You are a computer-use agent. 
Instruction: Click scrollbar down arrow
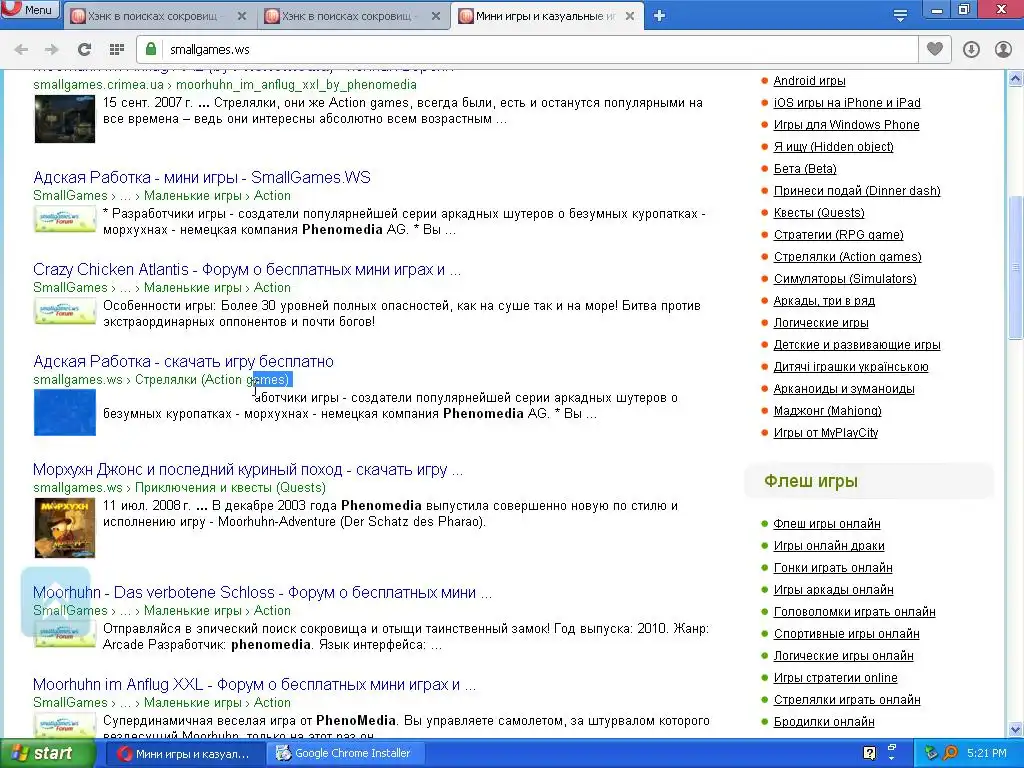point(1016,729)
